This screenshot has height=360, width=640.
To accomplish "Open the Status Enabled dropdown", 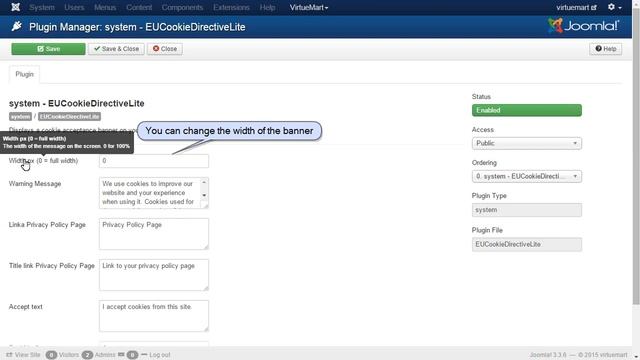I will pyautogui.click(x=527, y=110).
